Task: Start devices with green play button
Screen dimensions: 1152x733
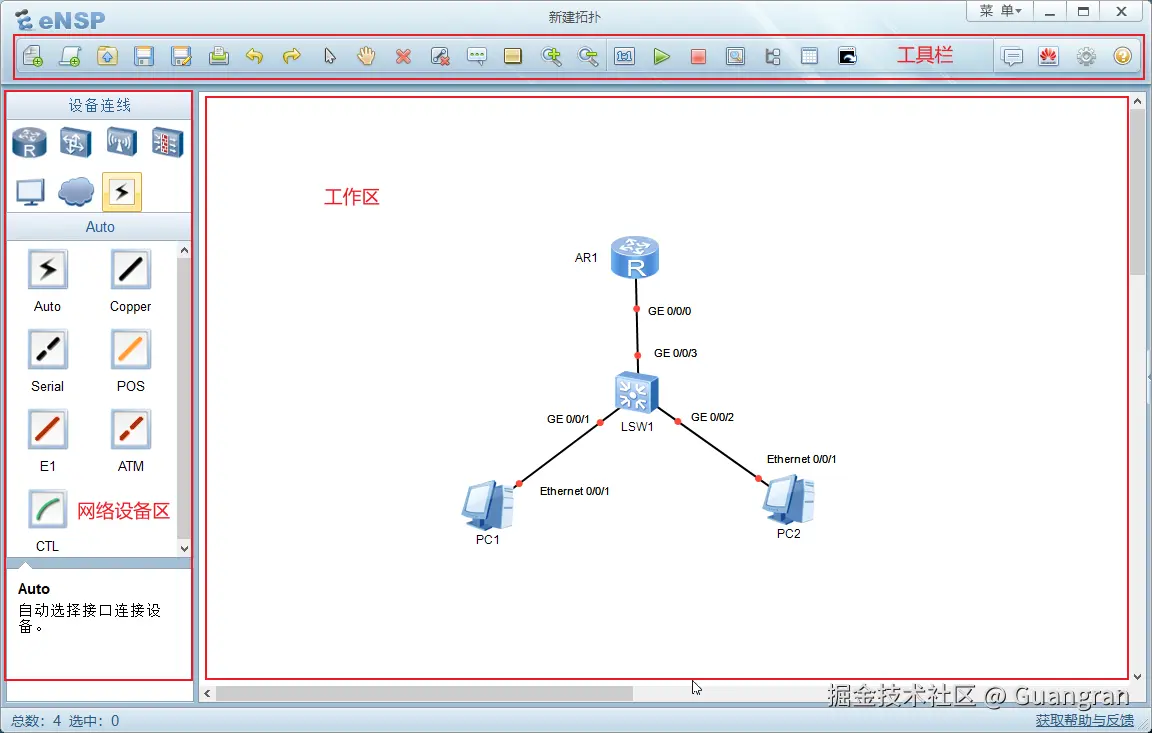Action: point(661,56)
